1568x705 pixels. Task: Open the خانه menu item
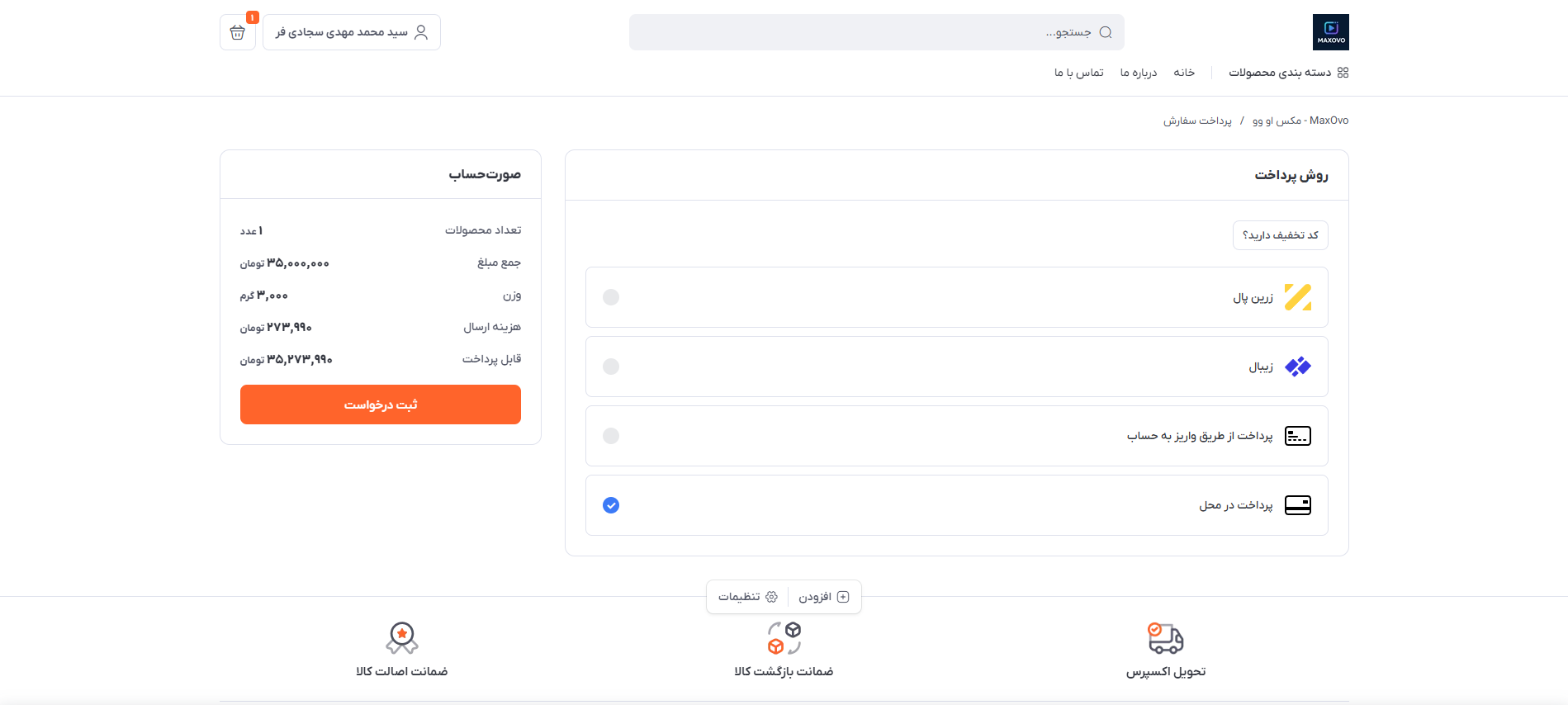click(1184, 73)
